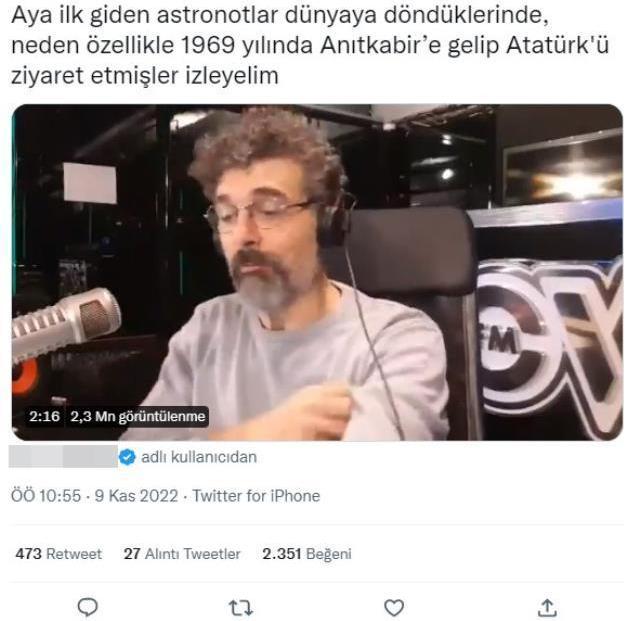Click the ÖÖ 10:55 timestamp
This screenshot has width=640, height=621.
point(46,496)
